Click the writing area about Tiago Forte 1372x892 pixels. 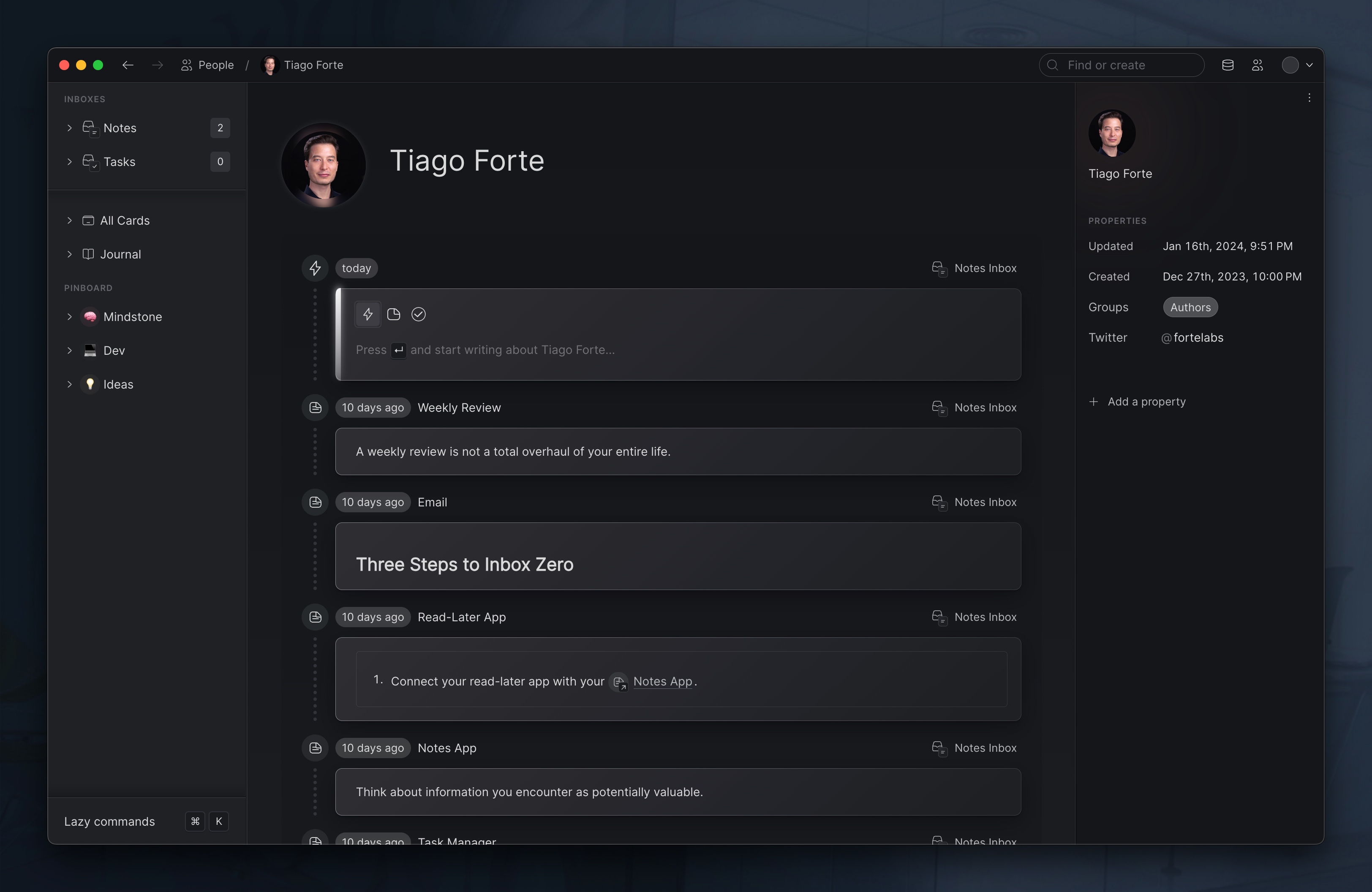click(485, 350)
